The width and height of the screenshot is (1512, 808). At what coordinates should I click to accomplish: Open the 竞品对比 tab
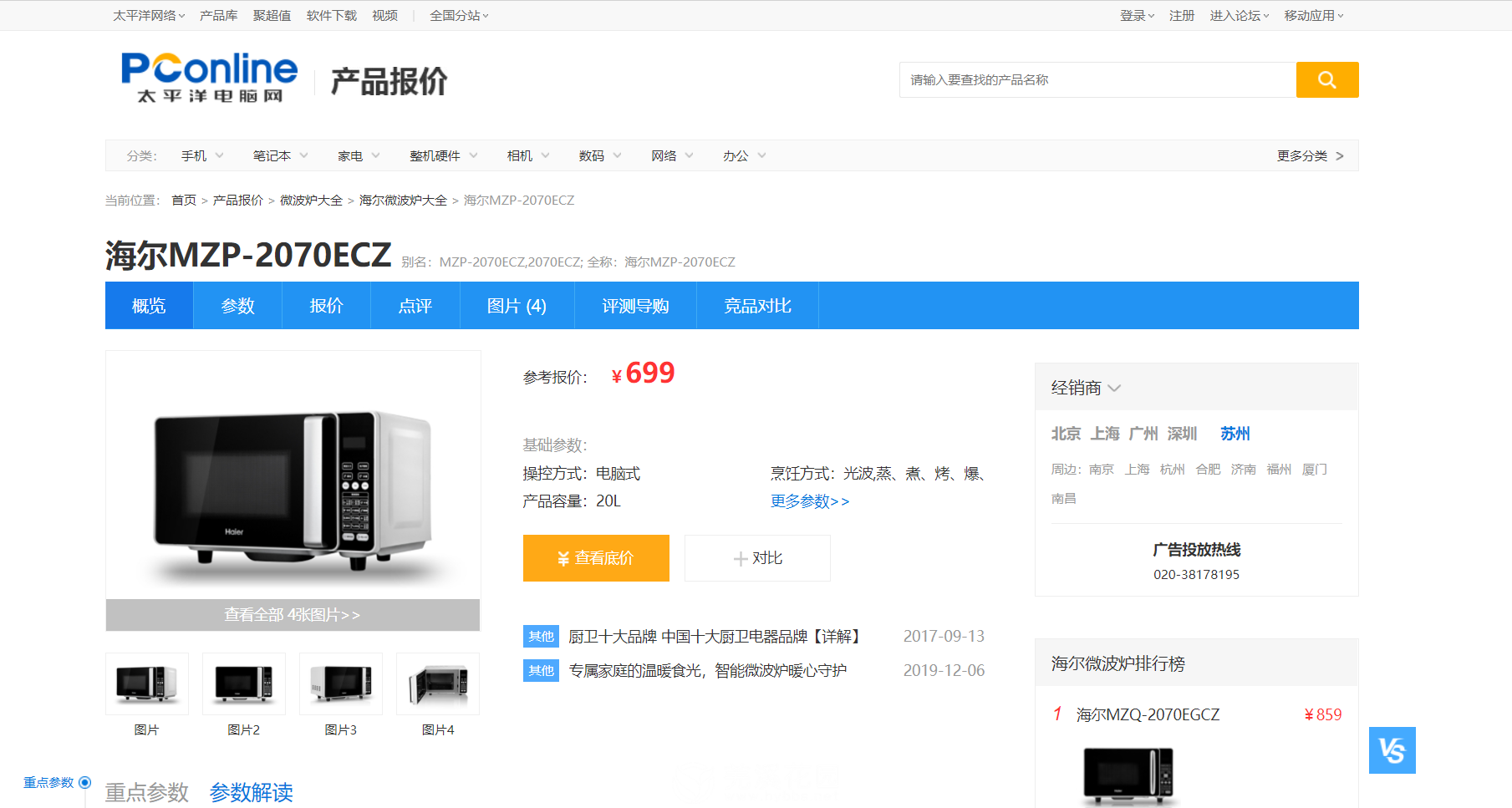pyautogui.click(x=757, y=306)
